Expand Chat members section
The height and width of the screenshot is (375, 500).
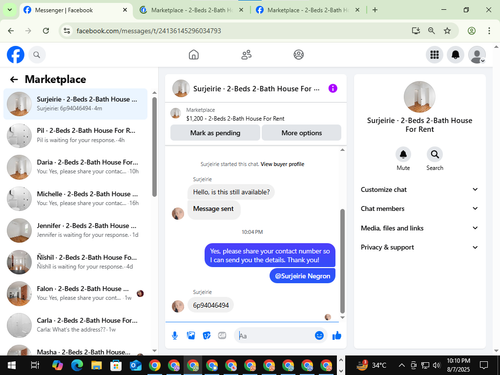pyautogui.click(x=419, y=208)
